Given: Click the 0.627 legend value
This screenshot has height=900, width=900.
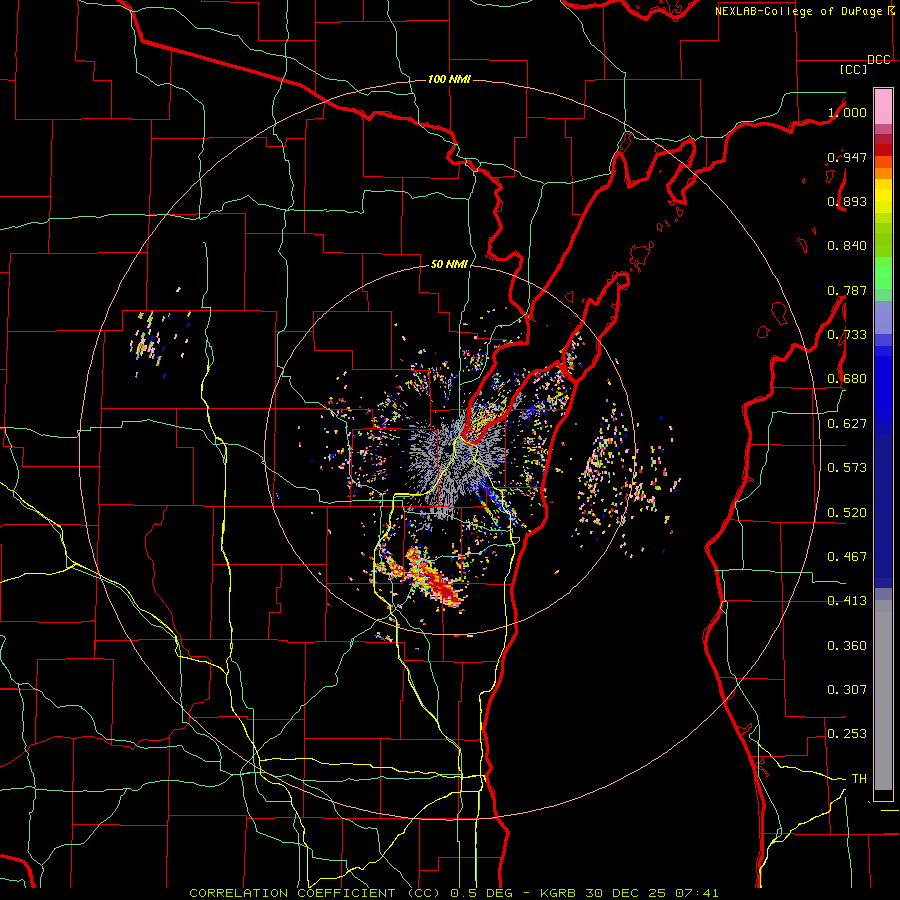Looking at the screenshot, I should [847, 424].
